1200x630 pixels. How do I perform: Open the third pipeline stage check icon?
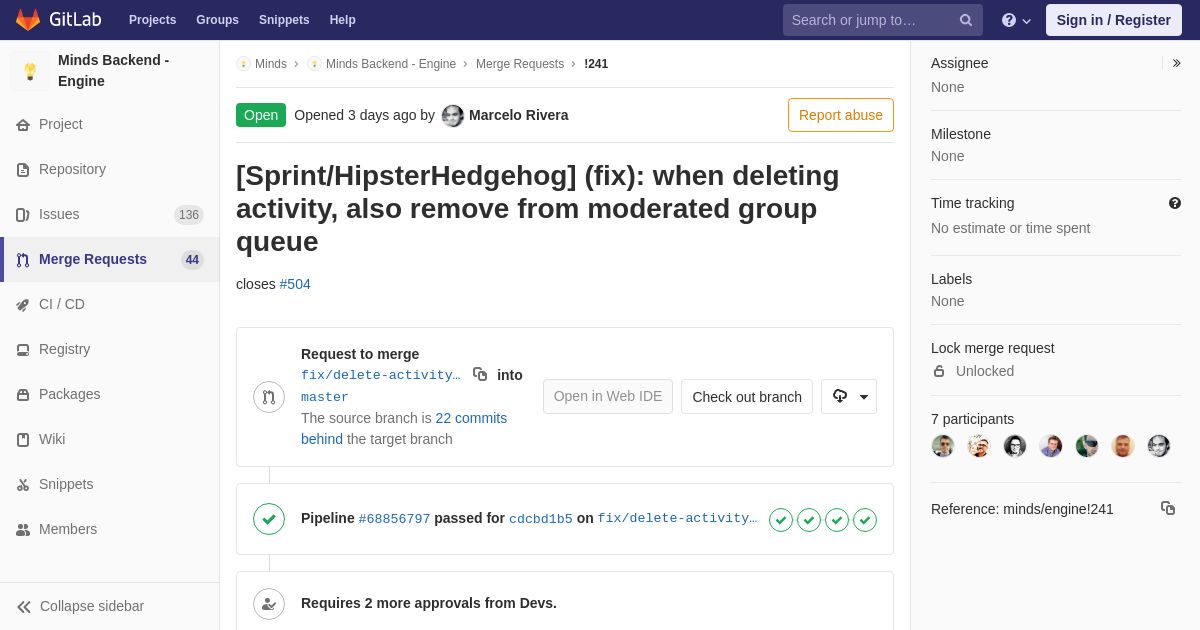pyautogui.click(x=837, y=520)
